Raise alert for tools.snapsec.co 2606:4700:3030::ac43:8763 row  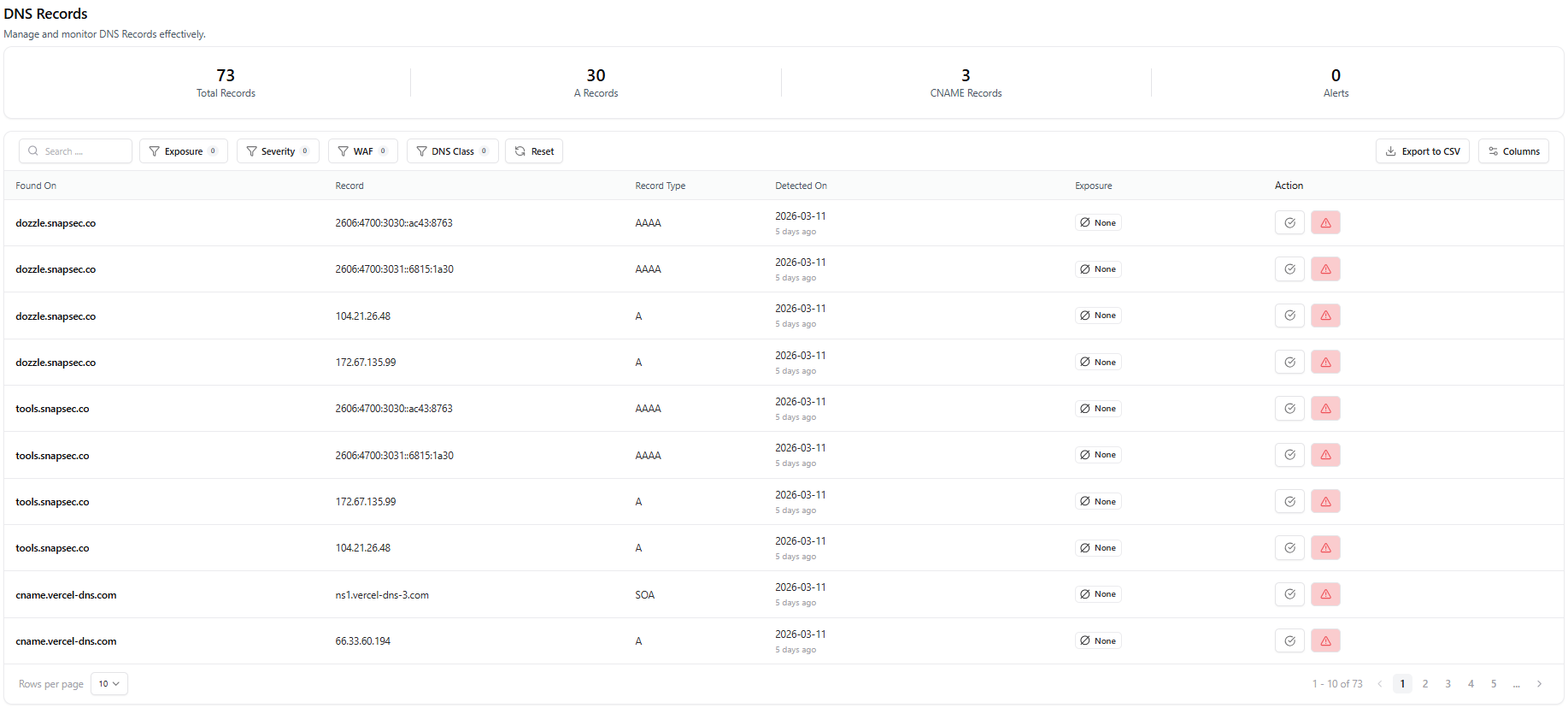coord(1325,408)
